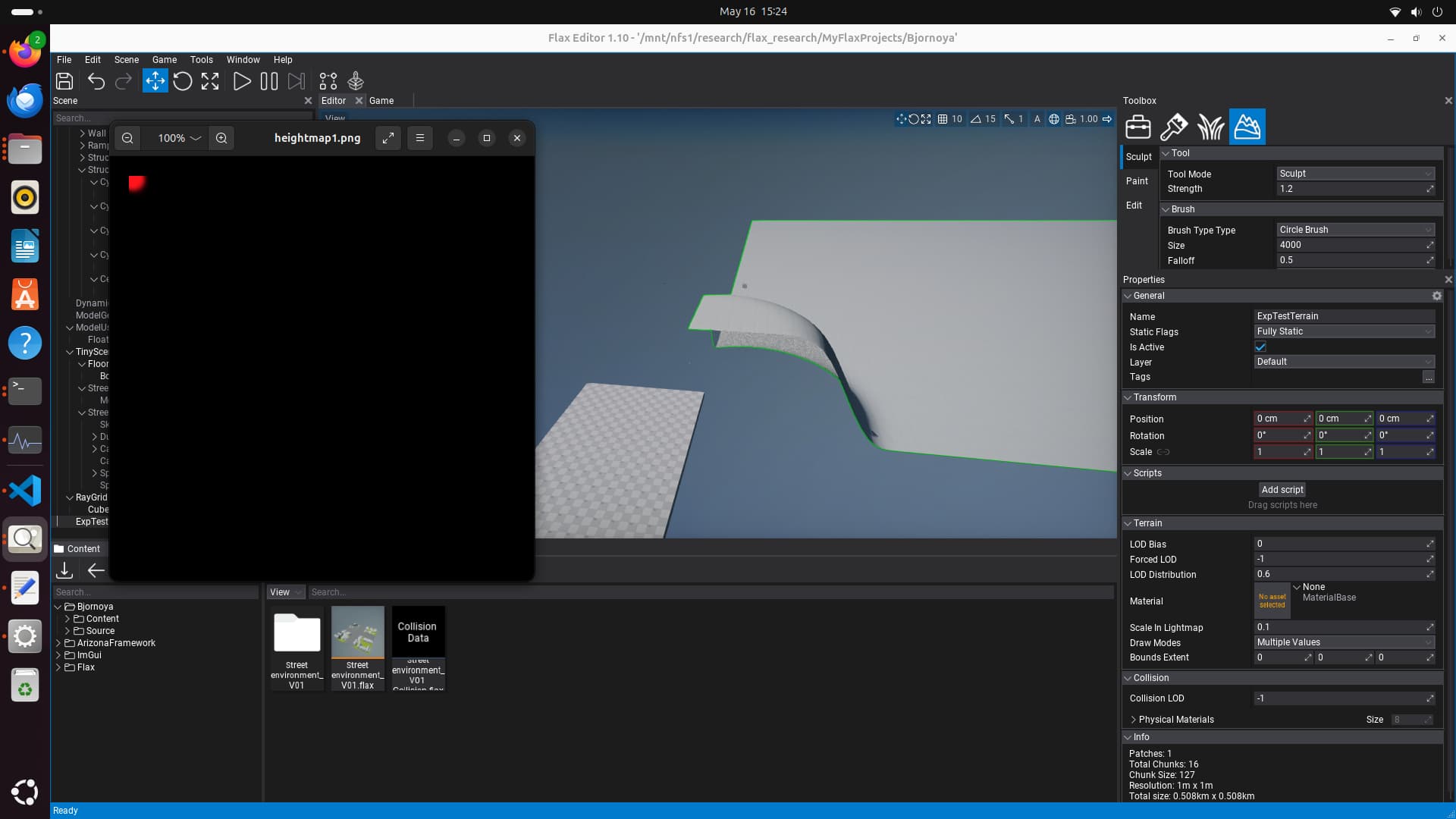Click the Name field ExpTestTerrain
The width and height of the screenshot is (1456, 819).
tap(1345, 316)
